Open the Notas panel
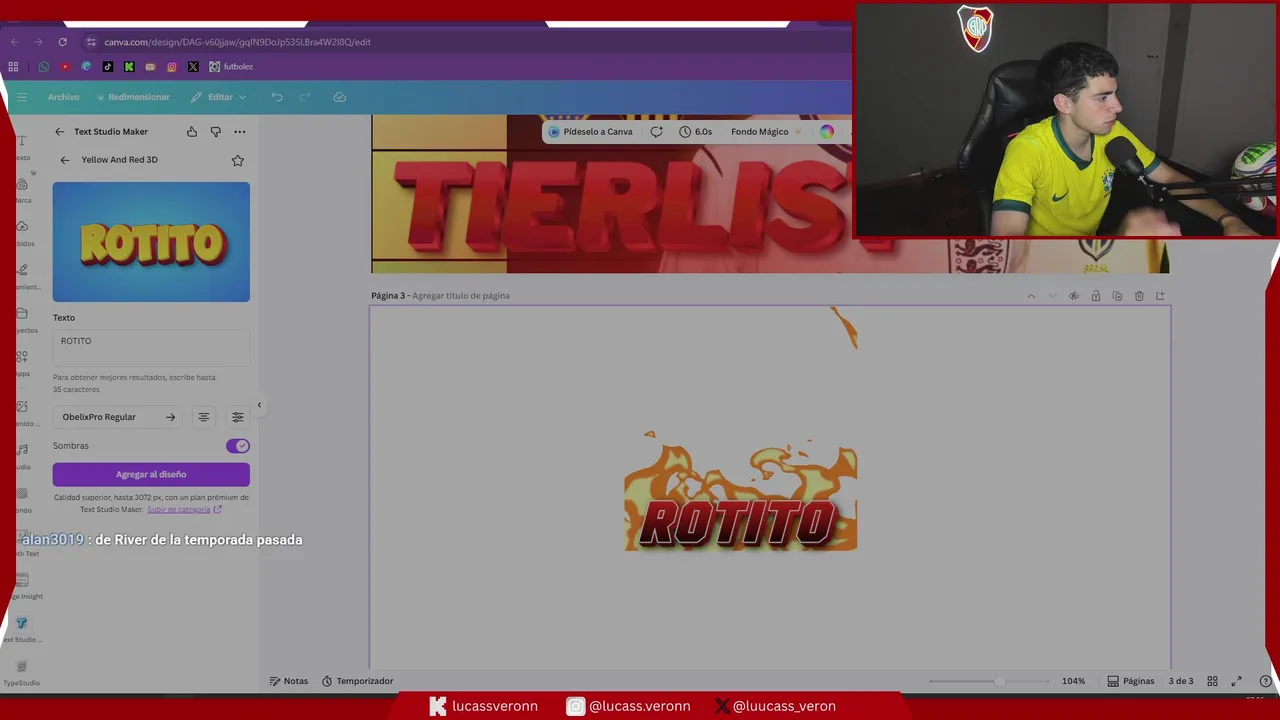Screen dimensions: 1280x720 tap(289, 681)
